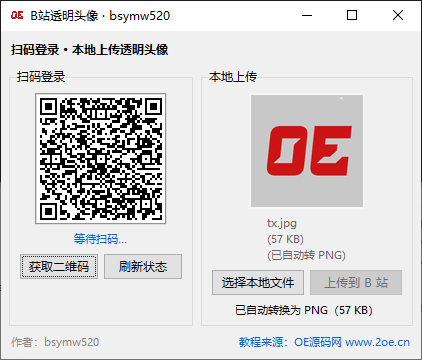Click the 本地上传 group box title
Screen dimensions: 422x360
pyautogui.click(x=233, y=77)
